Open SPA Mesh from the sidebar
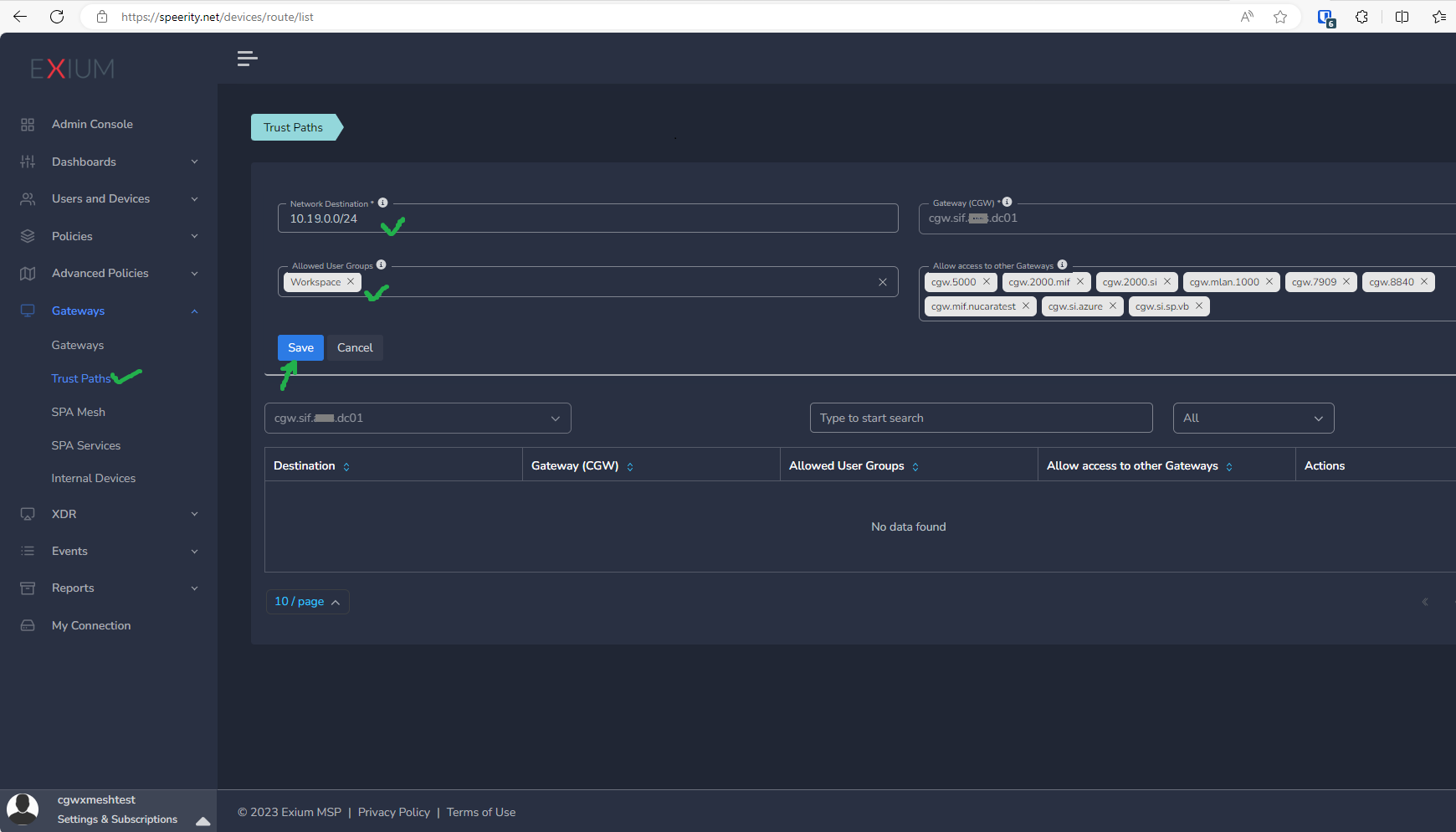The height and width of the screenshot is (832, 1456). [x=78, y=412]
